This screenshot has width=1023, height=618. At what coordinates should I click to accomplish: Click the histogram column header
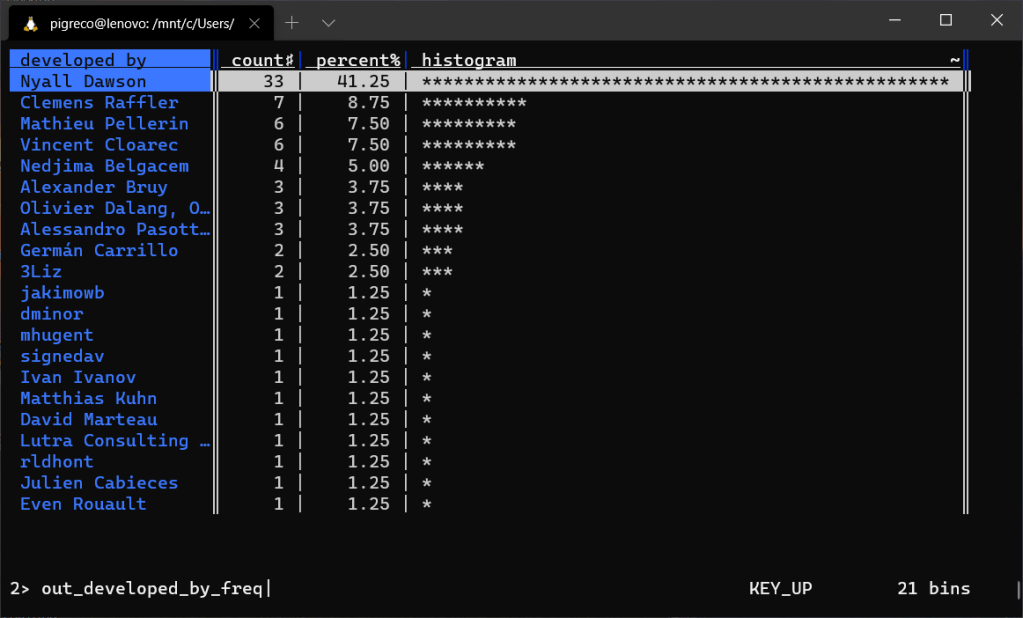click(x=469, y=60)
